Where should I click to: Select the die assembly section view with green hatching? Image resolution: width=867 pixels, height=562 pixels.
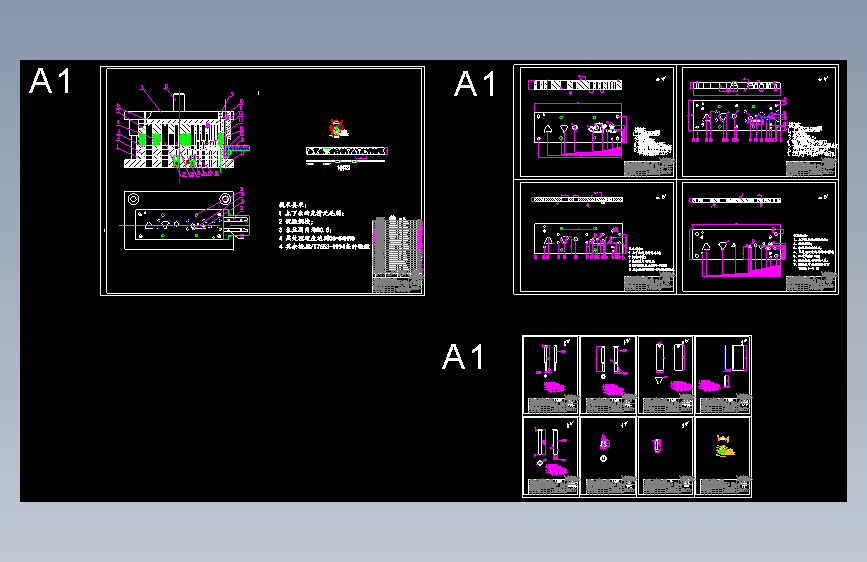point(182,133)
